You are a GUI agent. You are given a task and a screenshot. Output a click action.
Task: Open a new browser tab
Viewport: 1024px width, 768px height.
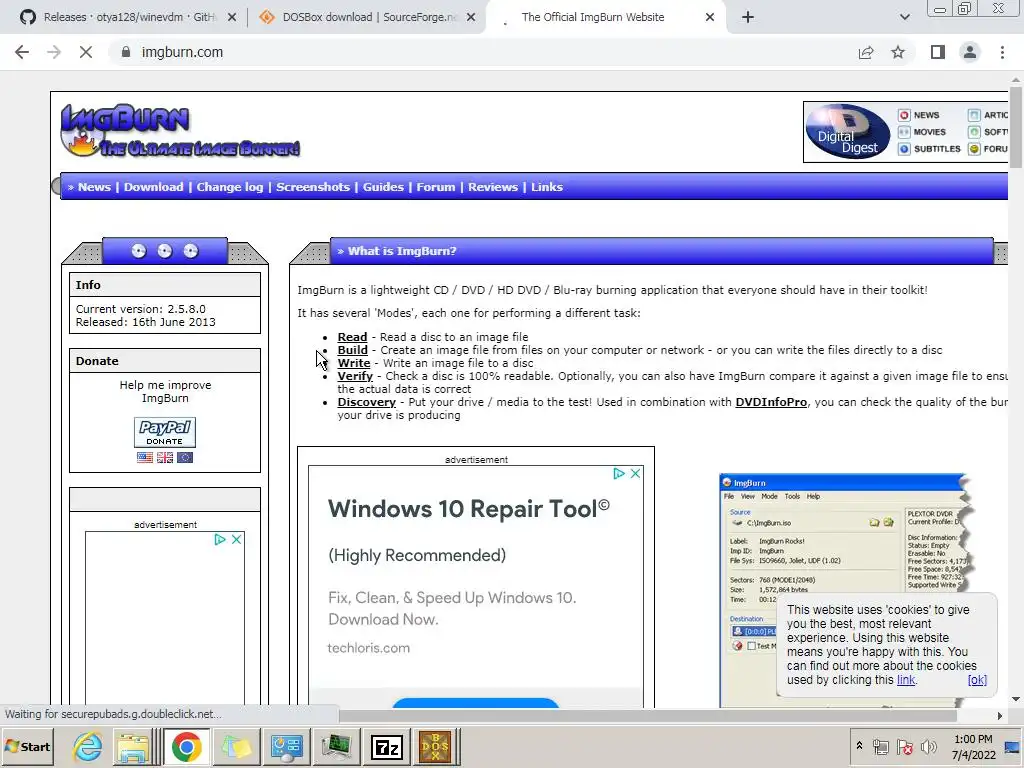[748, 17]
